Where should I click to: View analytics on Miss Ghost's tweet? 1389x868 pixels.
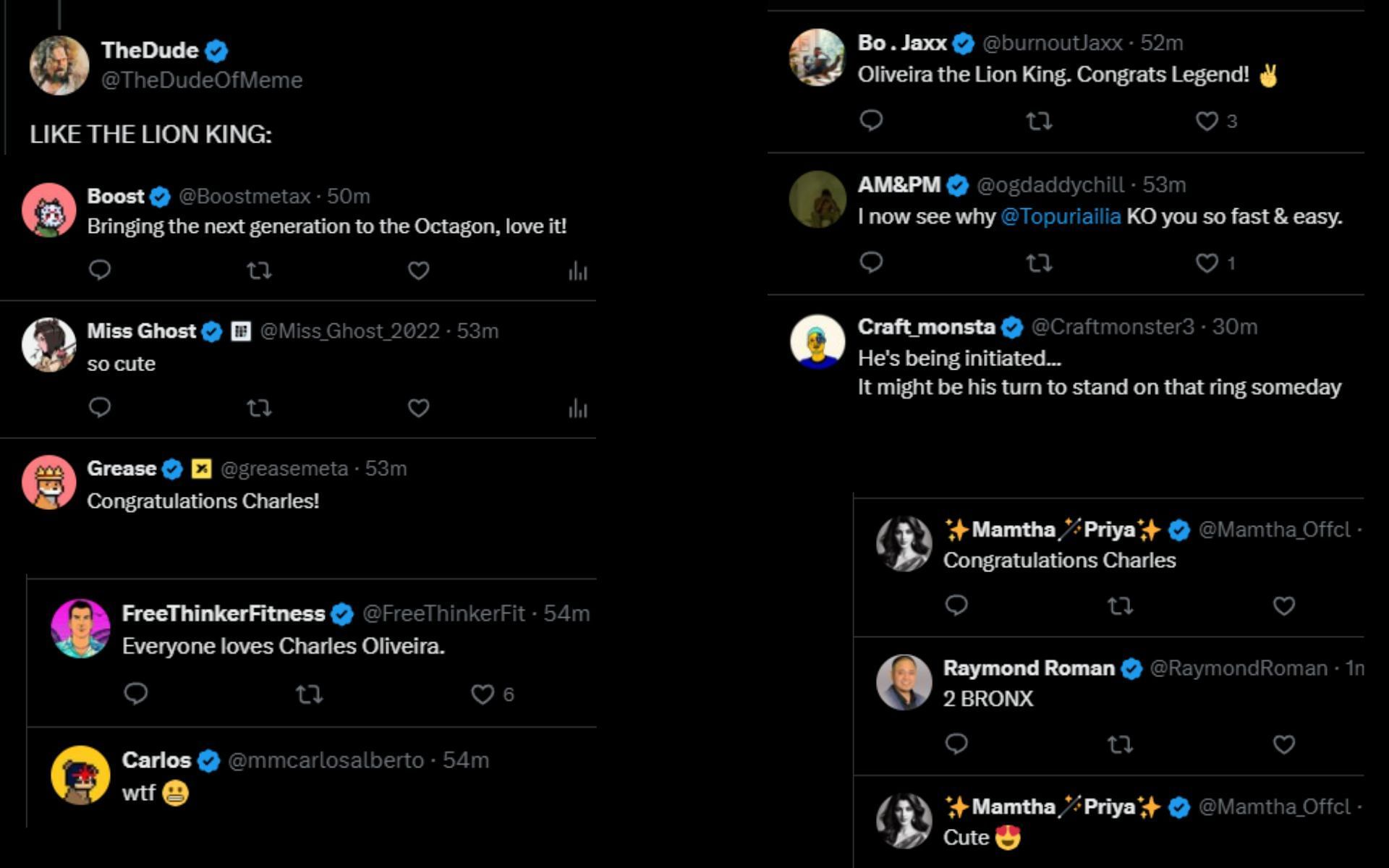pyautogui.click(x=578, y=409)
